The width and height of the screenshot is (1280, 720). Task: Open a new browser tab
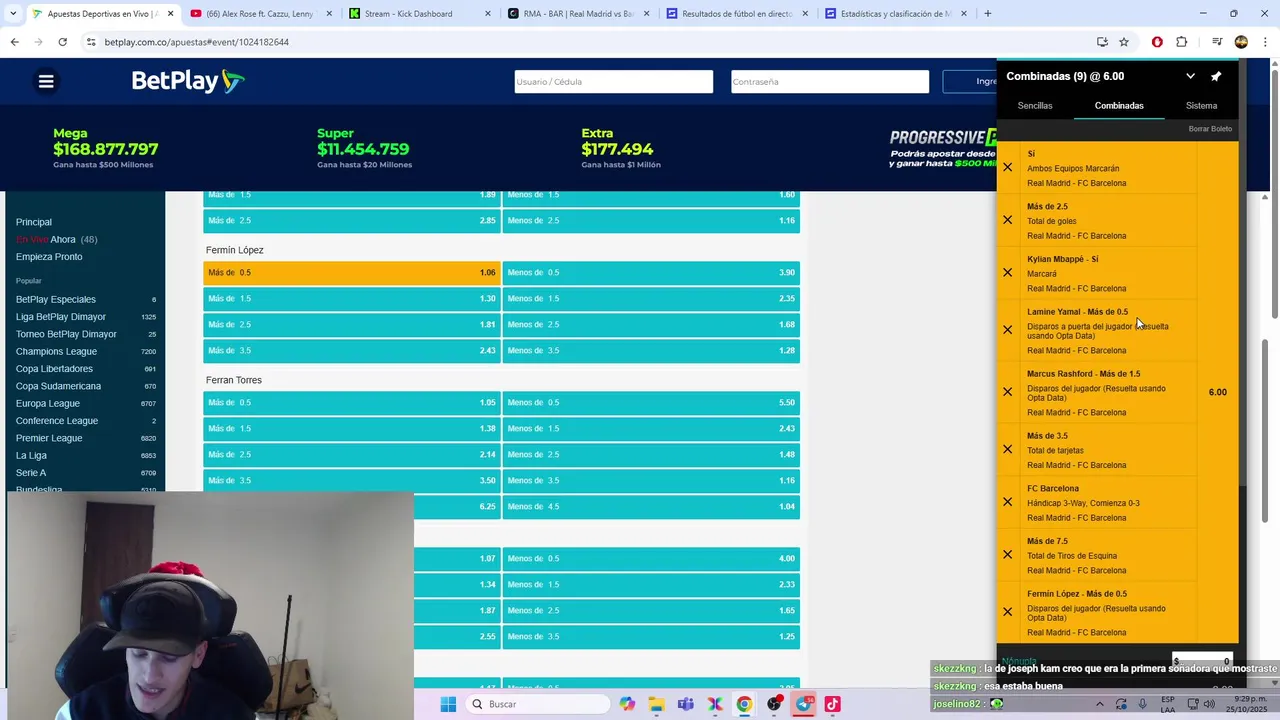pos(988,14)
